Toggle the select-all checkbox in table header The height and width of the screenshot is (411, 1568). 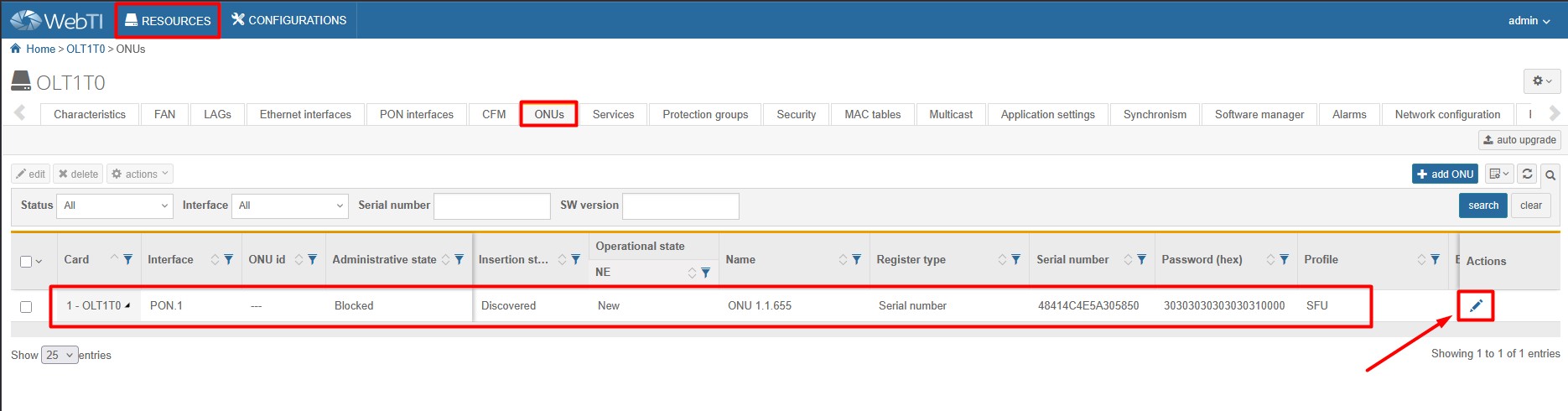click(x=26, y=262)
